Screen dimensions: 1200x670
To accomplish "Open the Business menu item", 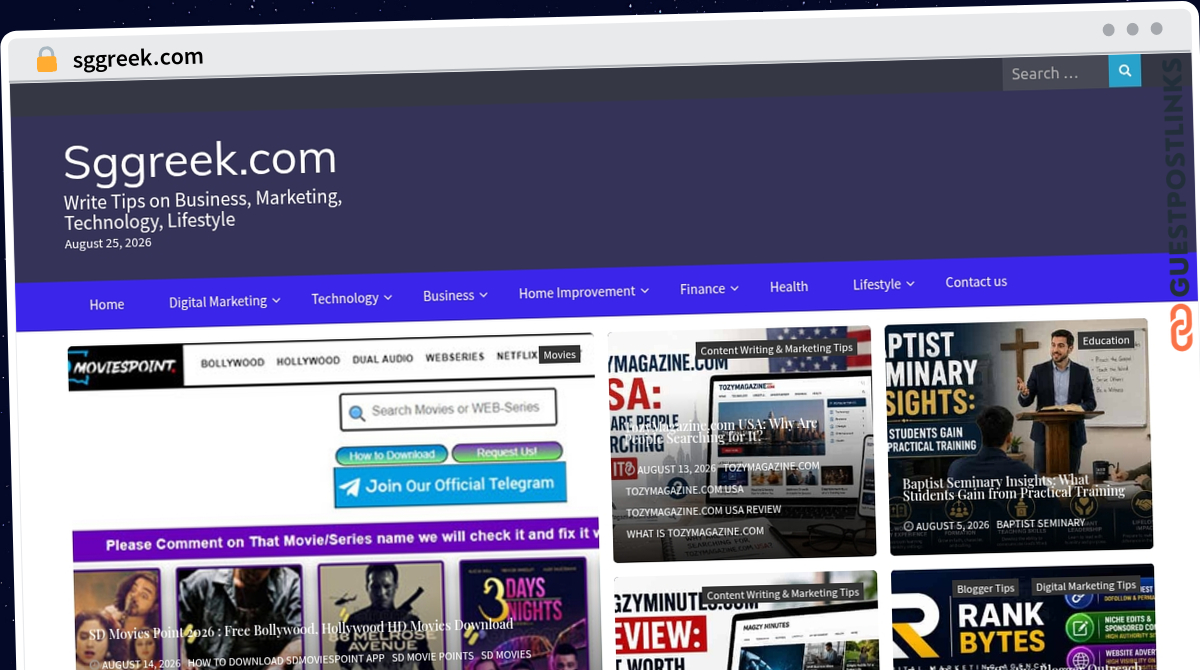I will [448, 295].
